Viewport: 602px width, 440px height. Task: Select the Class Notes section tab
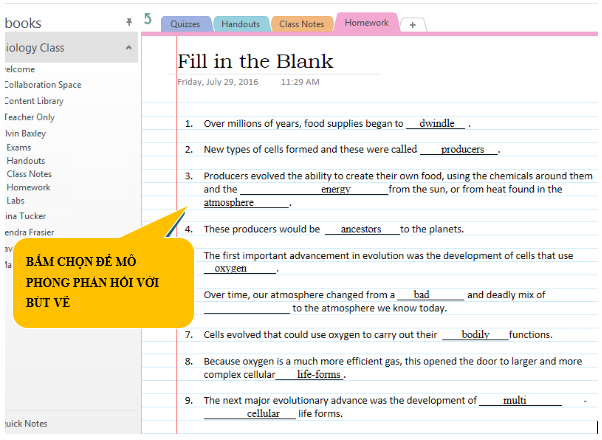coord(301,24)
